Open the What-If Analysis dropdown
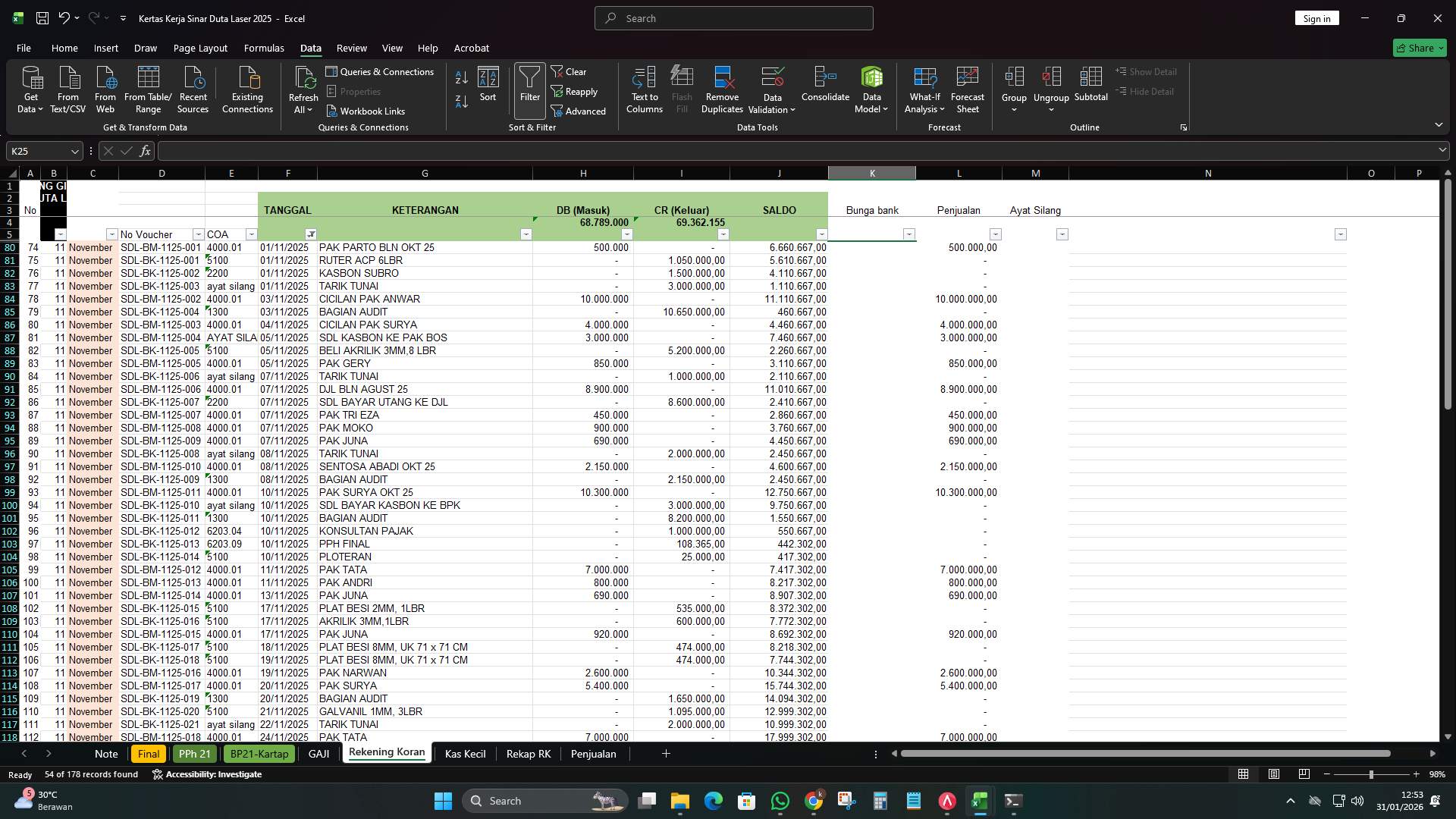 pos(924,87)
